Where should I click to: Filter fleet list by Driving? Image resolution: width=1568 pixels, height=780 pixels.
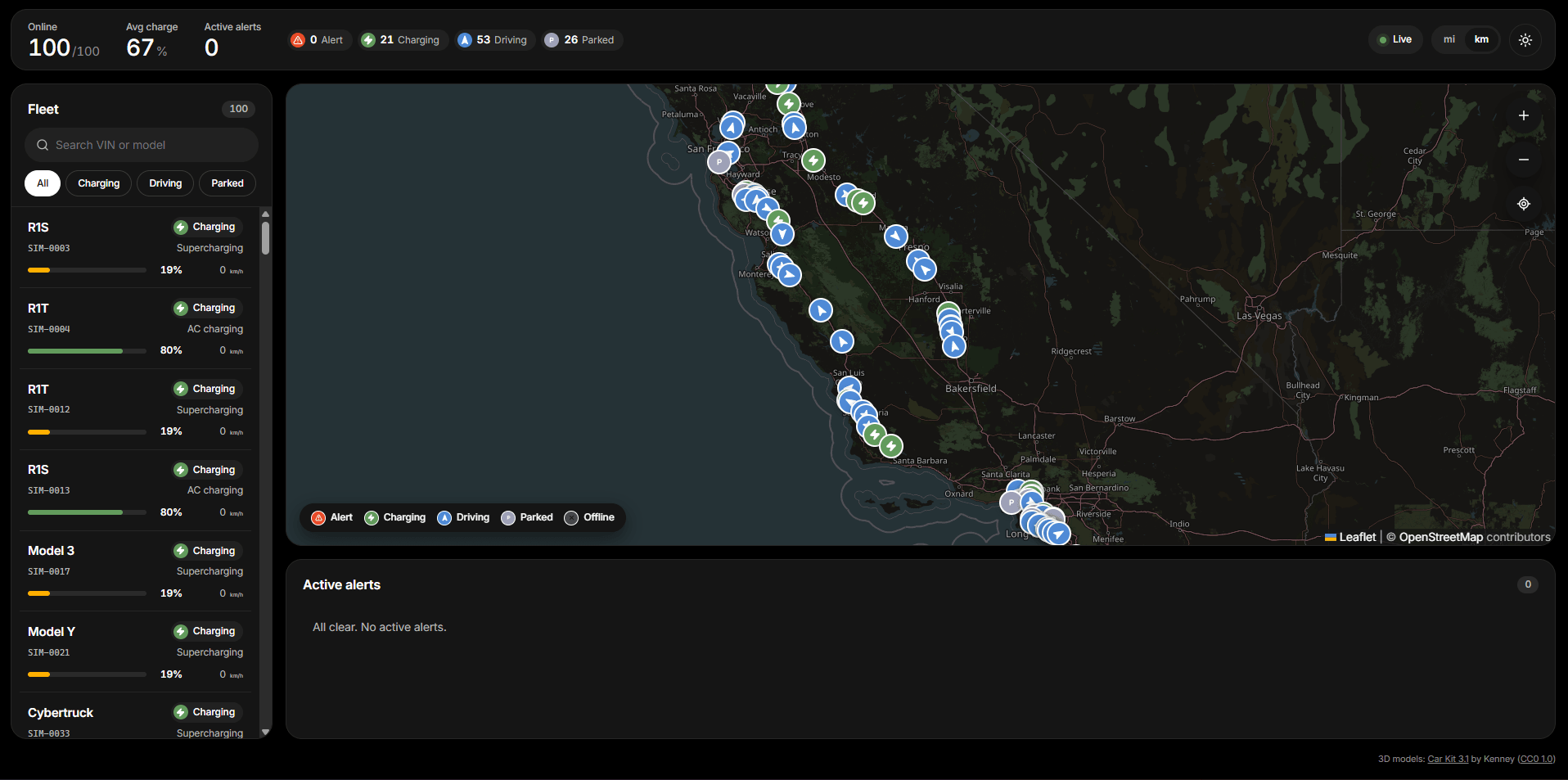click(165, 183)
